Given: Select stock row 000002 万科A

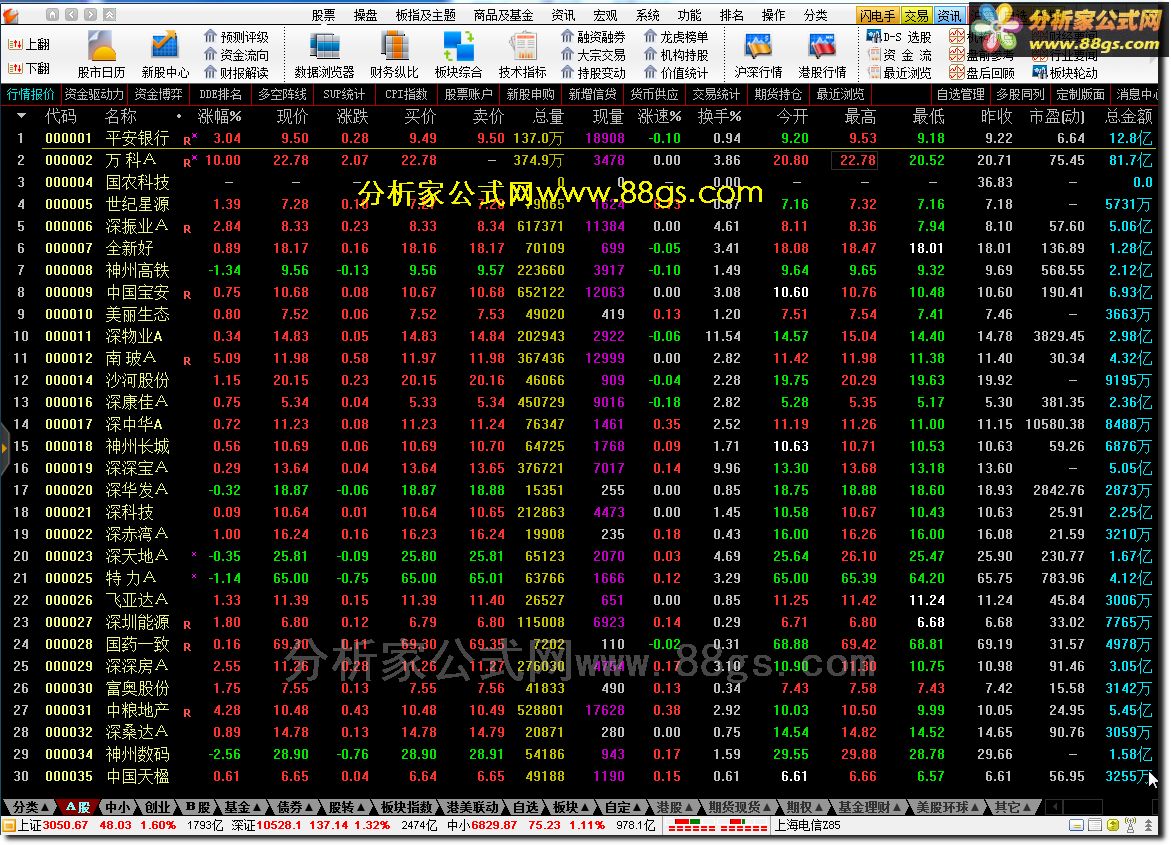Looking at the screenshot, I should coord(578,160).
